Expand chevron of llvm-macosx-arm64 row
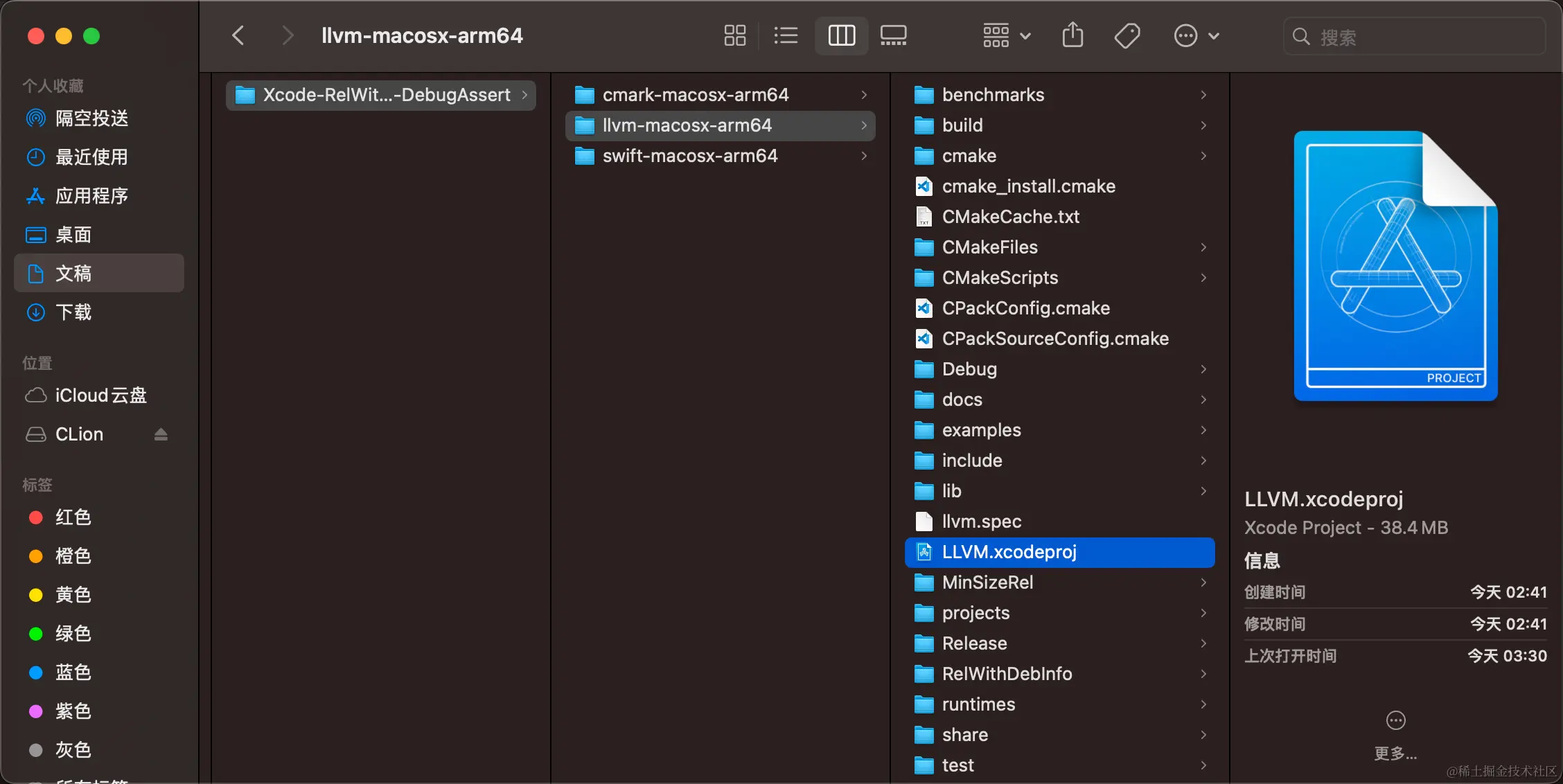 coord(864,125)
